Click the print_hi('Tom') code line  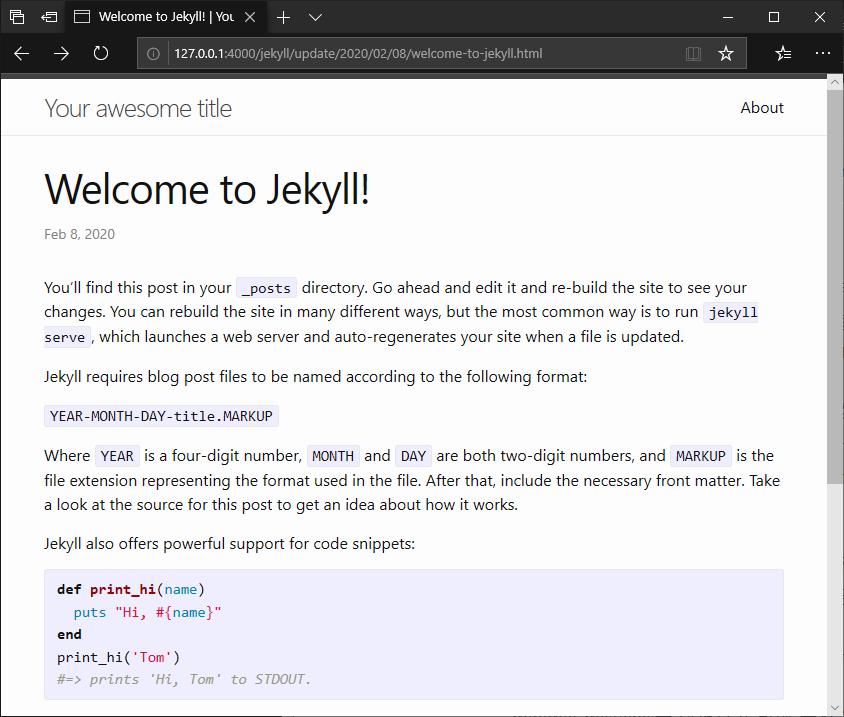tap(118, 657)
